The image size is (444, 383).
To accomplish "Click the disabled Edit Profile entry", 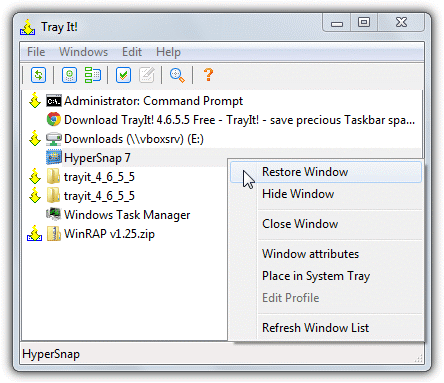I will pyautogui.click(x=326, y=298).
